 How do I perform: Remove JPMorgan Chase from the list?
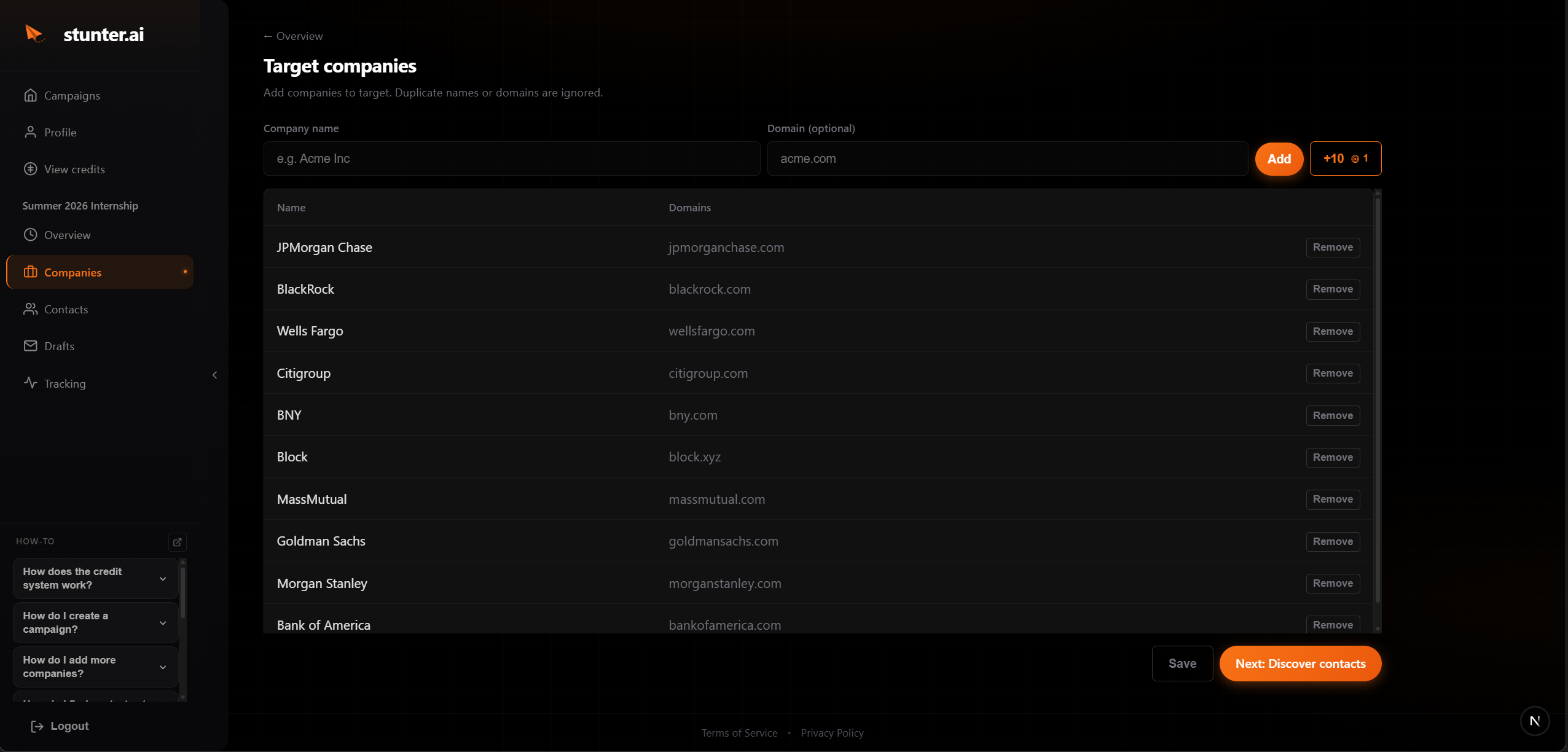pos(1333,248)
